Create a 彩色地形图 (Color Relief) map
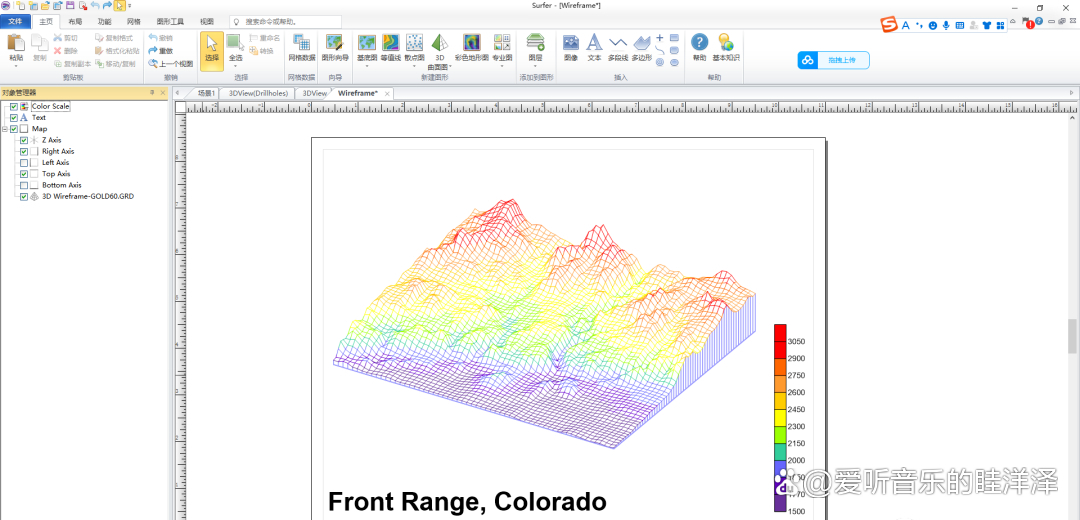Viewport: 1080px width, 520px height. 471,48
